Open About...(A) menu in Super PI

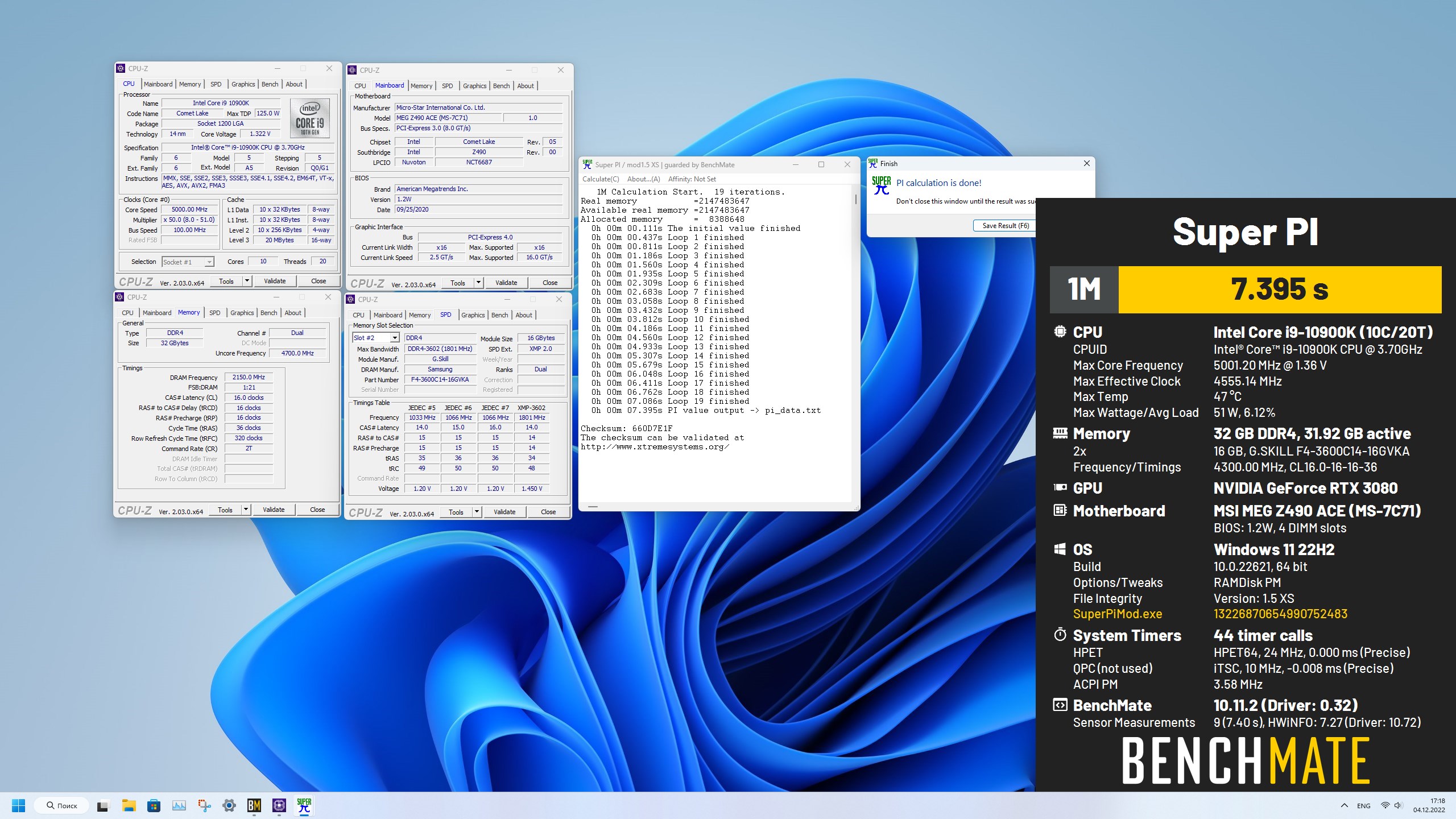[643, 179]
